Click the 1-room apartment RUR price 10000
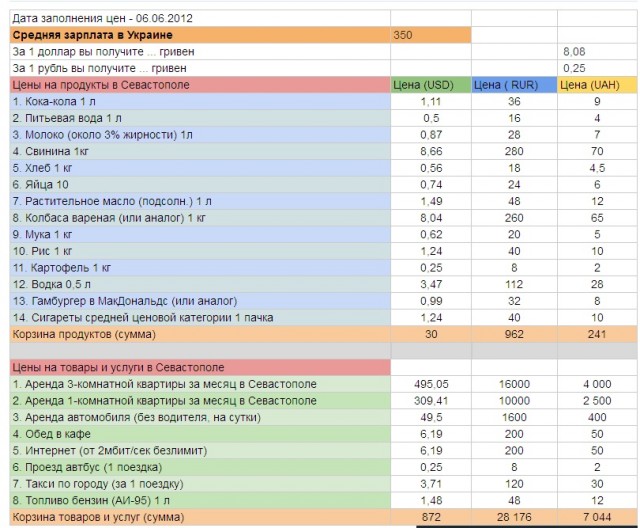Image resolution: width=640 pixels, height=528 pixels. (x=514, y=400)
